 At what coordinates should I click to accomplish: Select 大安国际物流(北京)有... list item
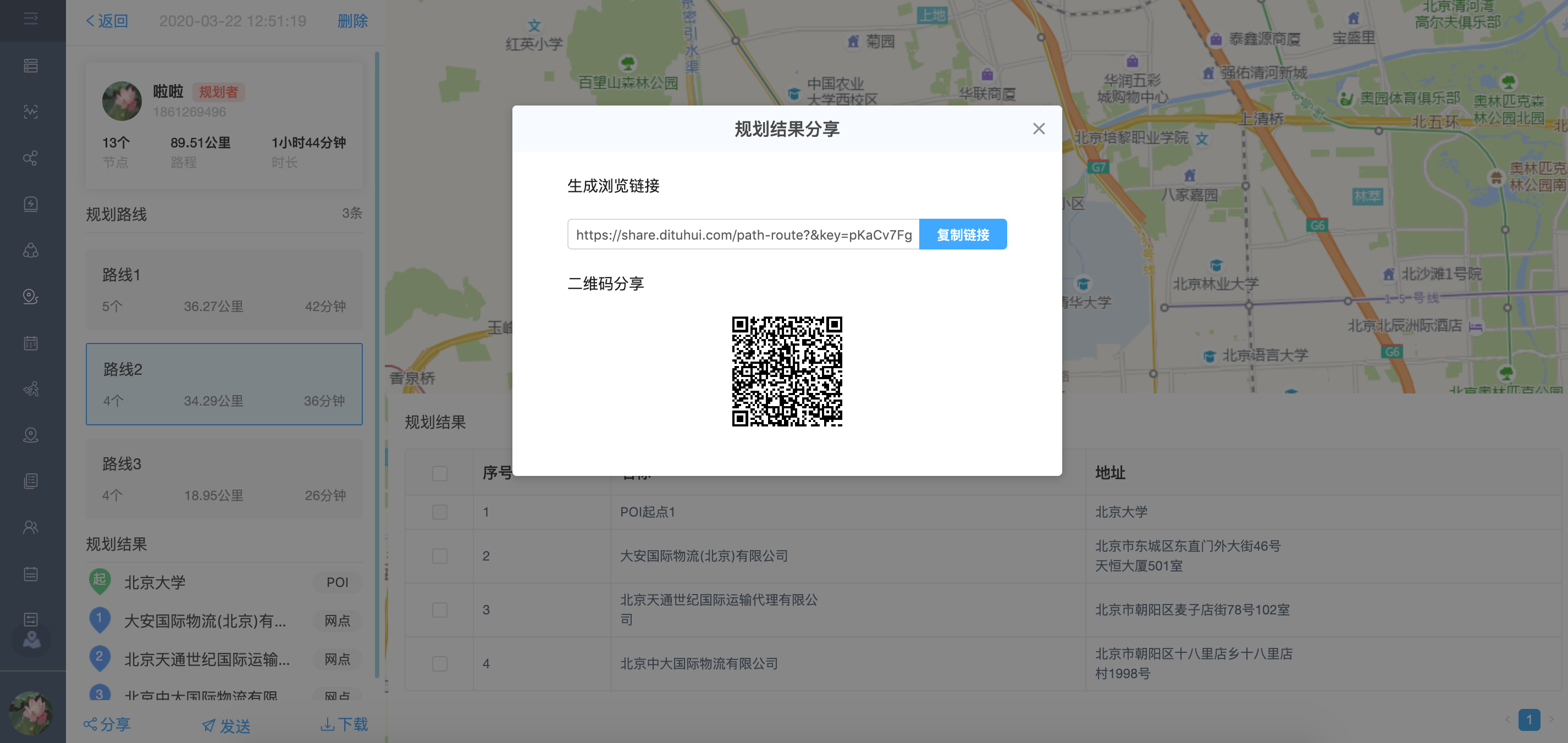pyautogui.click(x=205, y=620)
